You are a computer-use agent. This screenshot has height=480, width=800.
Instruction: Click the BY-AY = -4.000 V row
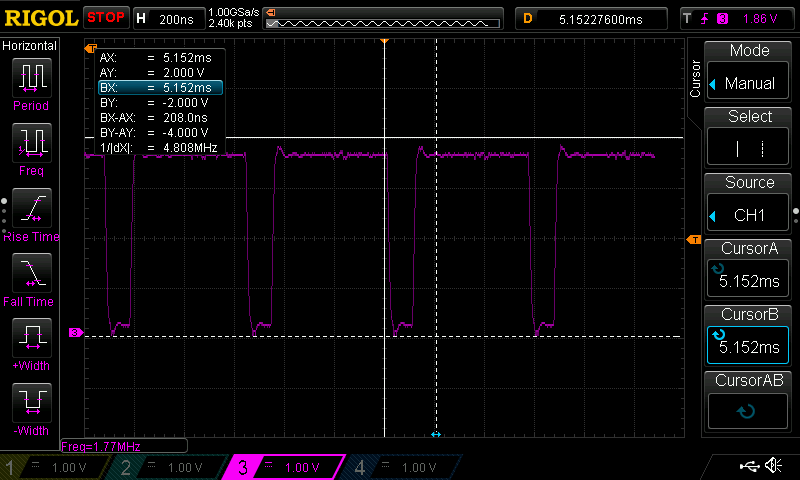(x=159, y=133)
